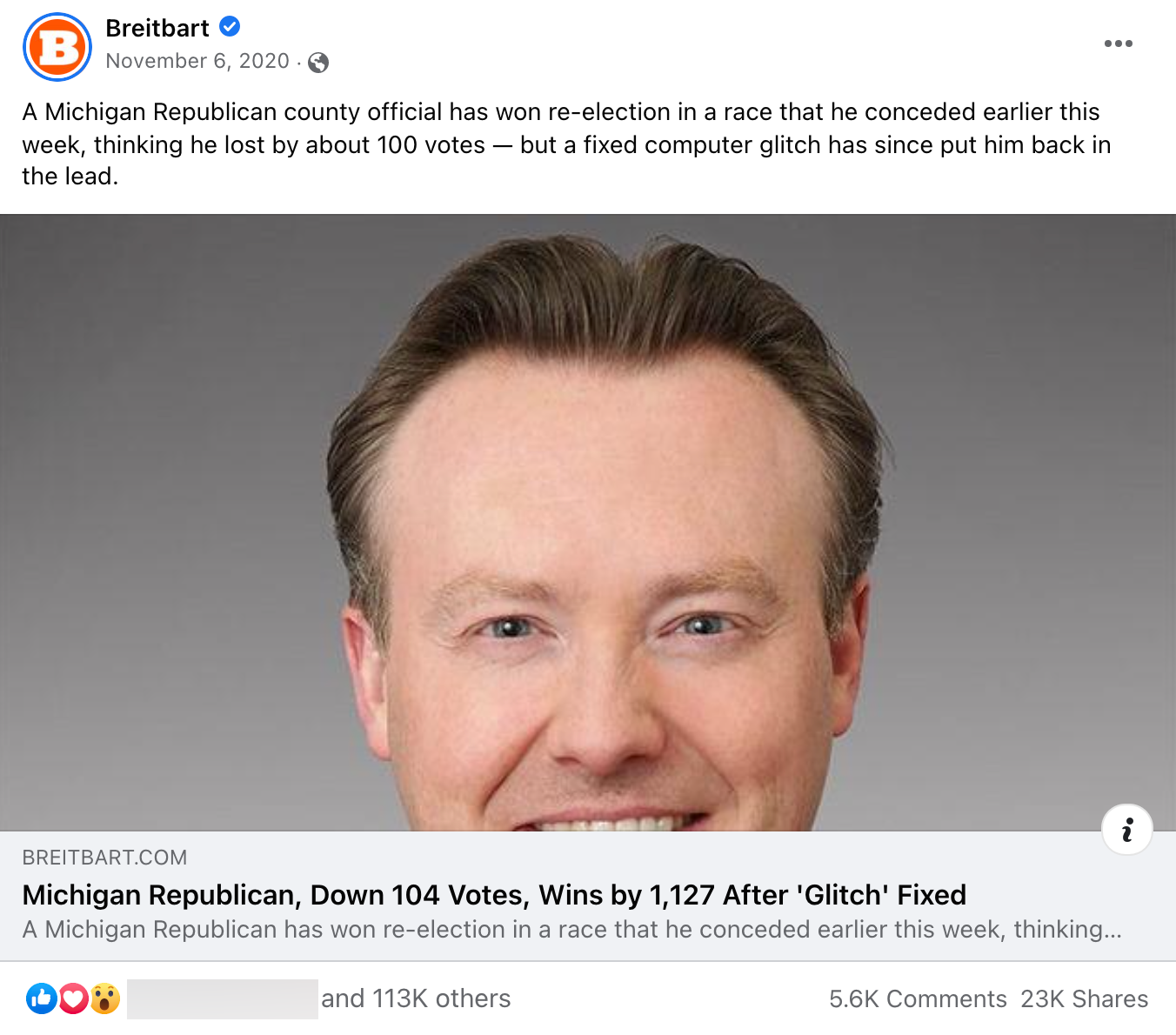This screenshot has width=1176, height=1035.
Task: Click the thumbs-up Like reaction icon
Action: tap(41, 998)
